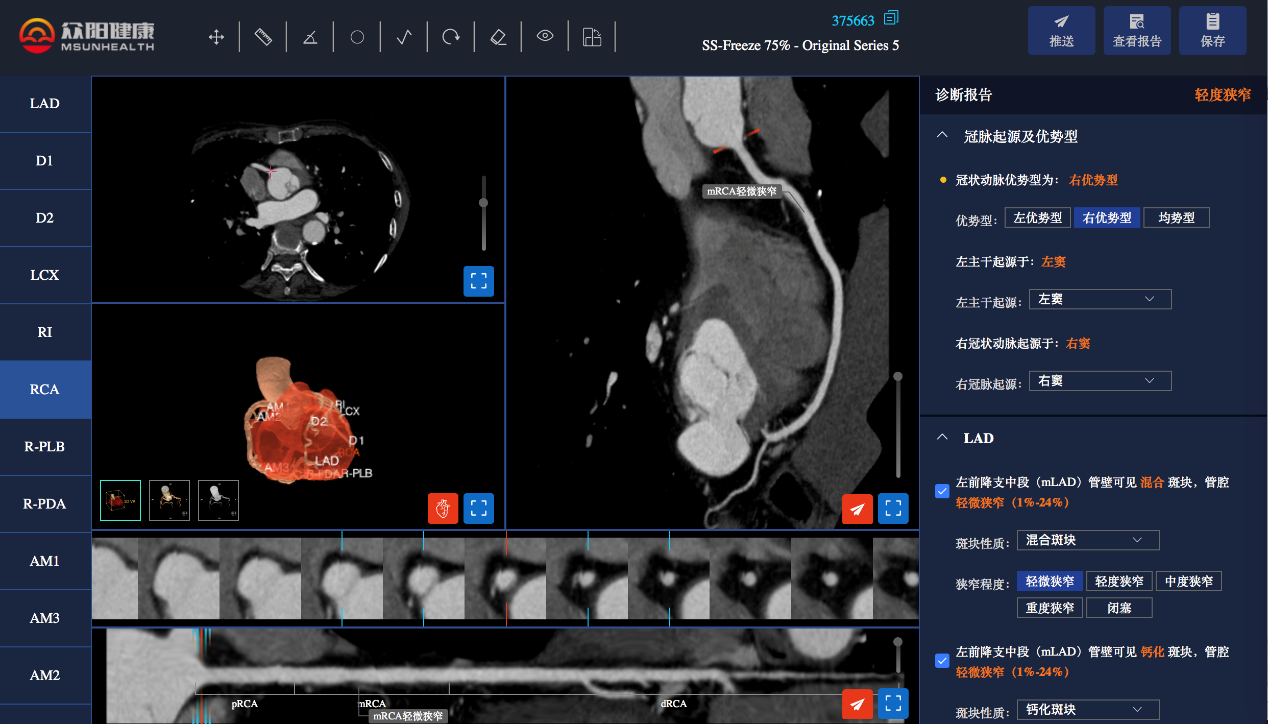Viewport: 1268px width, 724px height.
Task: Maximize the axial CT view panel
Action: point(478,281)
